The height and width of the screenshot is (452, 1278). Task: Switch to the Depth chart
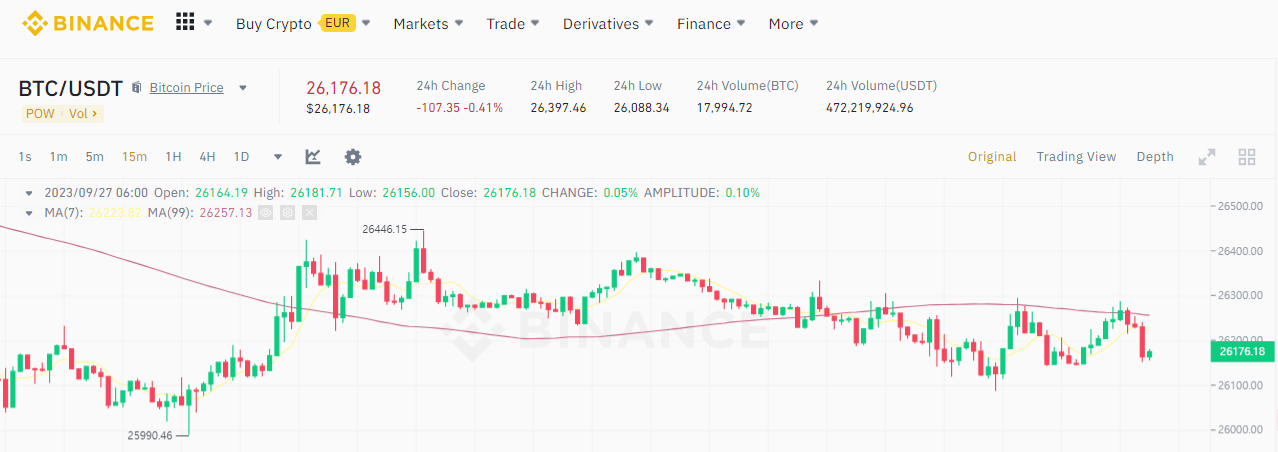pos(1155,157)
